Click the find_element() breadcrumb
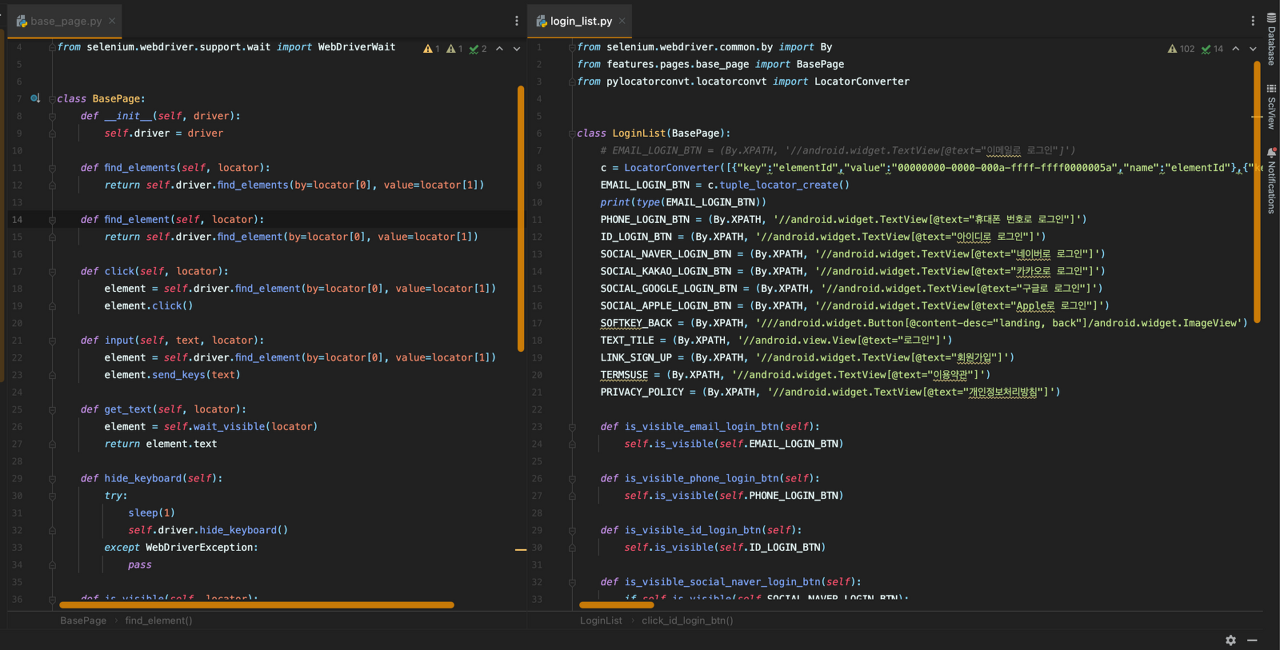The height and width of the screenshot is (650, 1280). click(159, 621)
